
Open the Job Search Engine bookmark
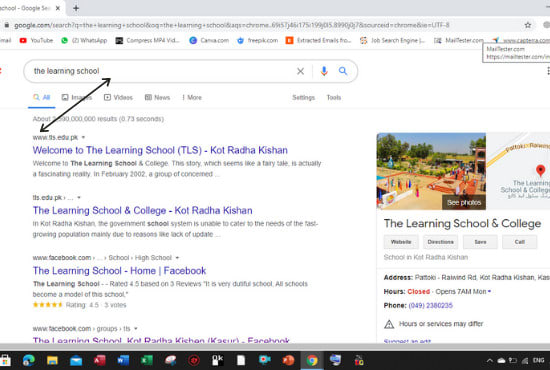point(393,40)
